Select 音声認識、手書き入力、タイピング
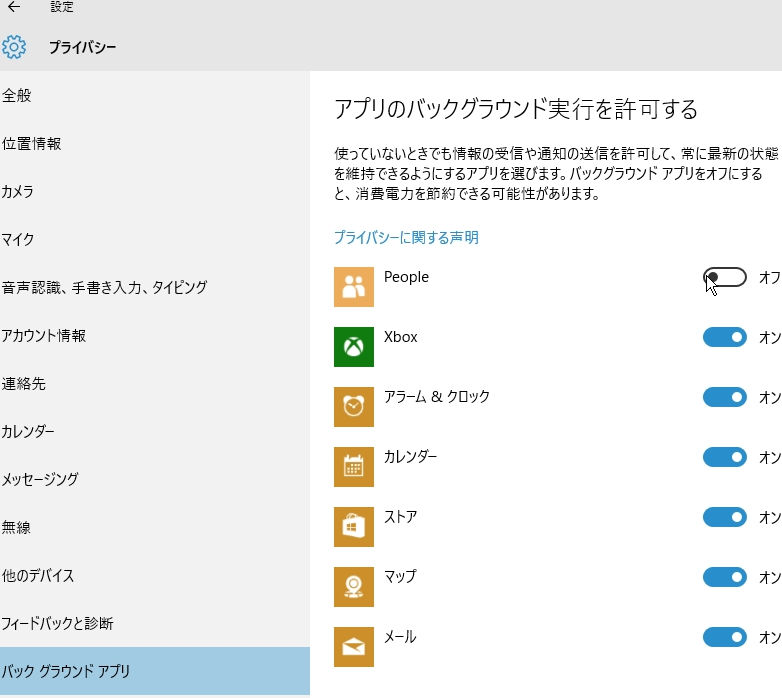This screenshot has height=698, width=782. click(x=155, y=287)
